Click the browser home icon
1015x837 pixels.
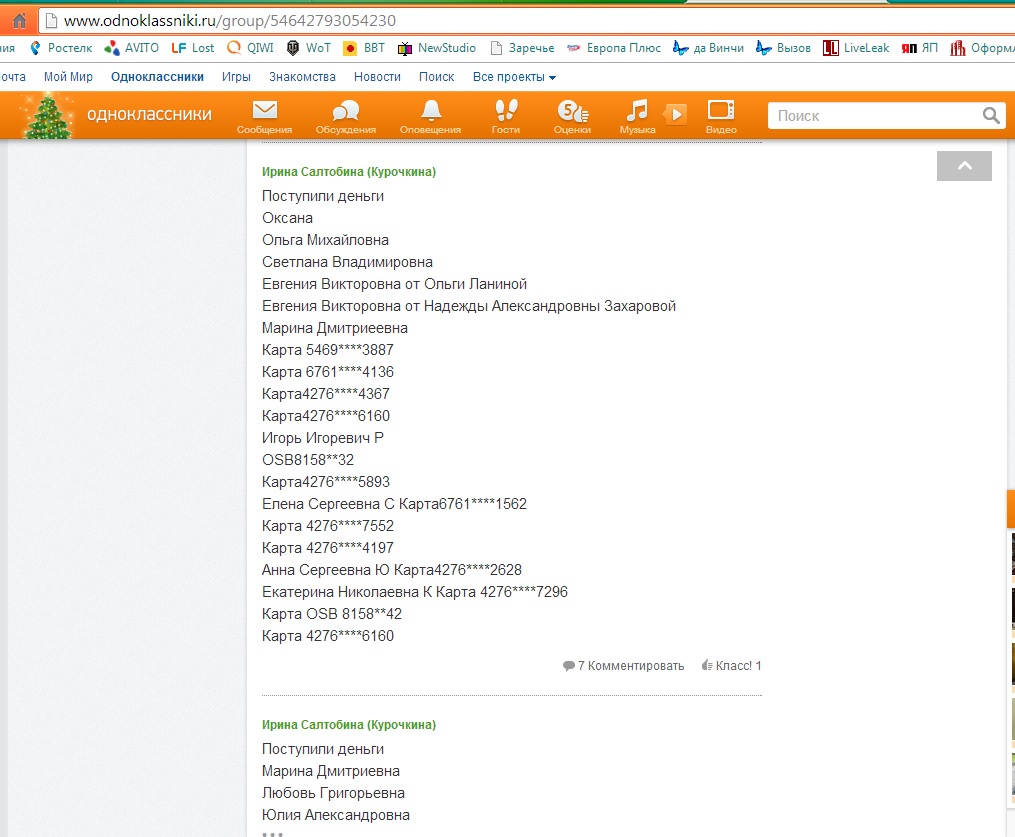19,20
